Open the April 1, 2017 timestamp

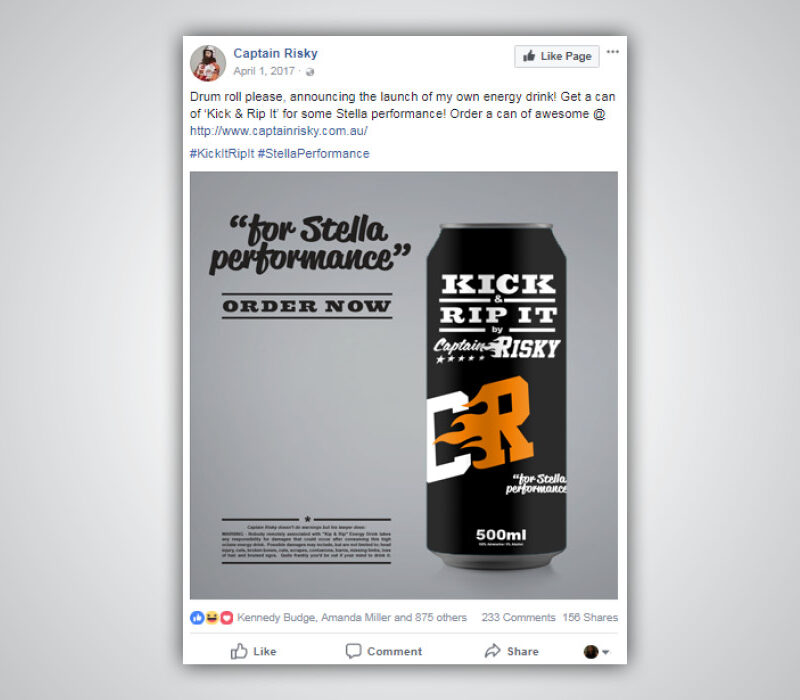pos(264,71)
